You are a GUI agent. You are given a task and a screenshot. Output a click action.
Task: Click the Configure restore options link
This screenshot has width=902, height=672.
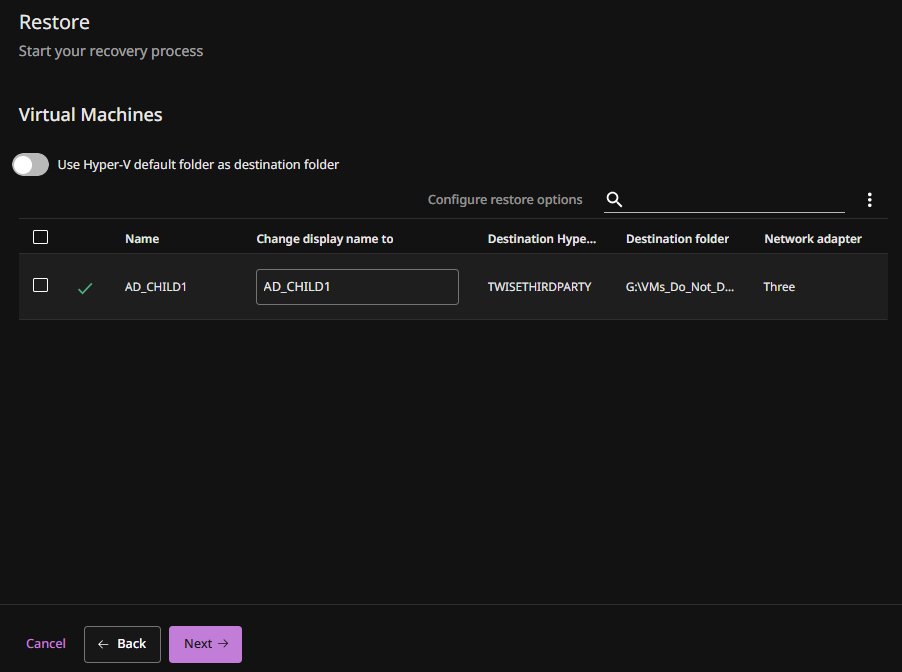505,200
